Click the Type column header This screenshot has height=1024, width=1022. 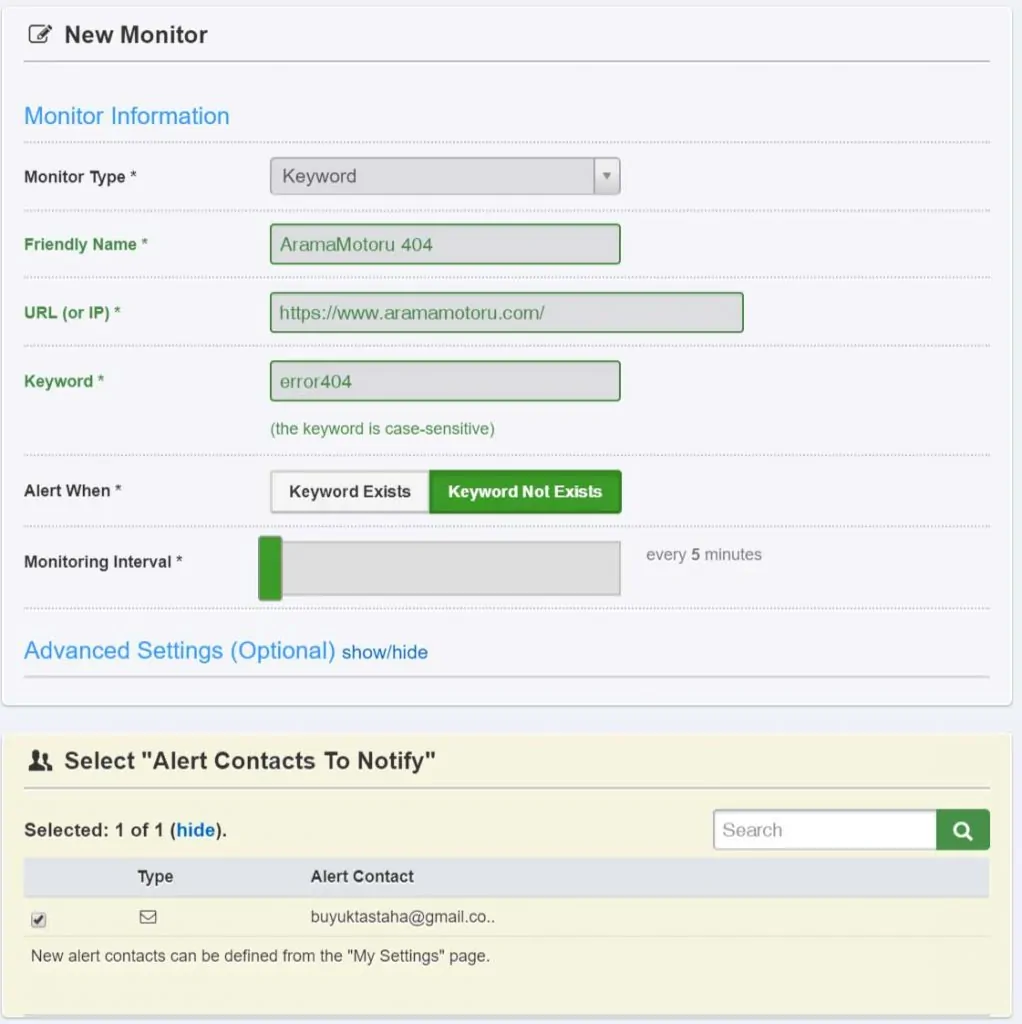(x=155, y=876)
